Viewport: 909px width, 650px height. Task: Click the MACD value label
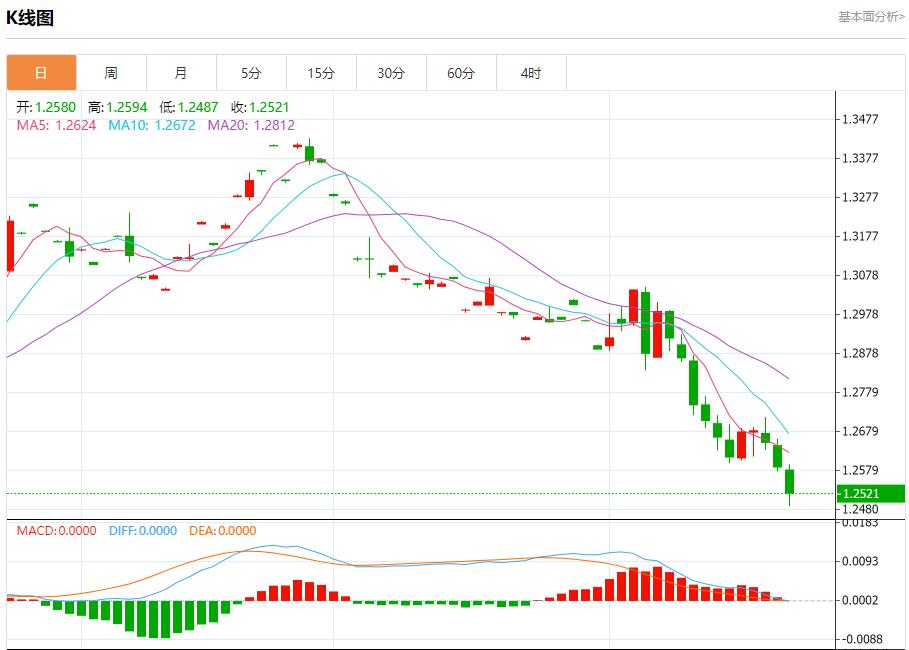point(56,531)
